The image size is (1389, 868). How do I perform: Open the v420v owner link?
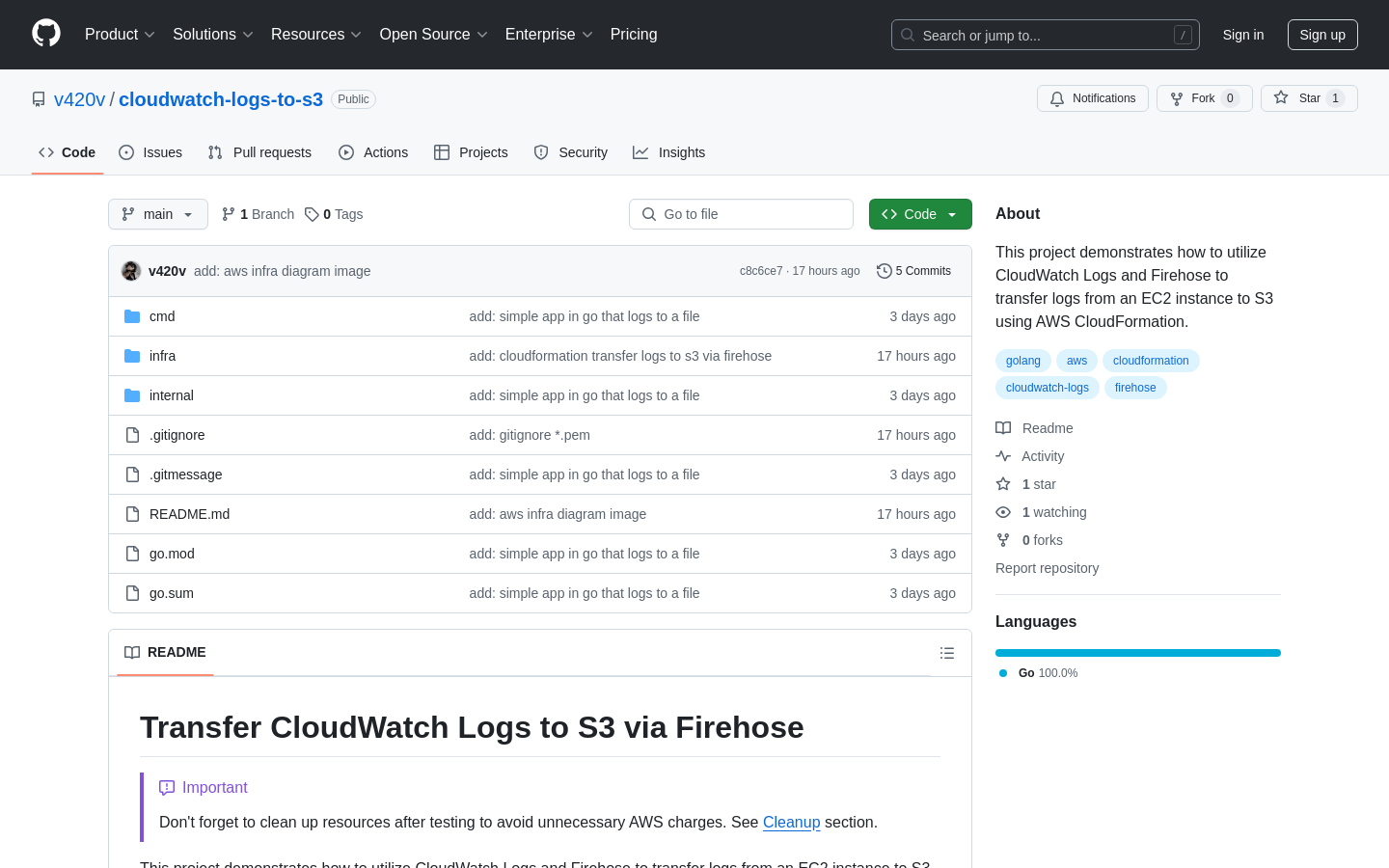[x=79, y=99]
